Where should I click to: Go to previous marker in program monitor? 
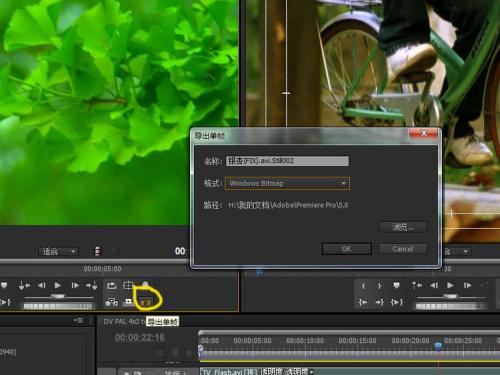pyautogui.click(x=417, y=285)
